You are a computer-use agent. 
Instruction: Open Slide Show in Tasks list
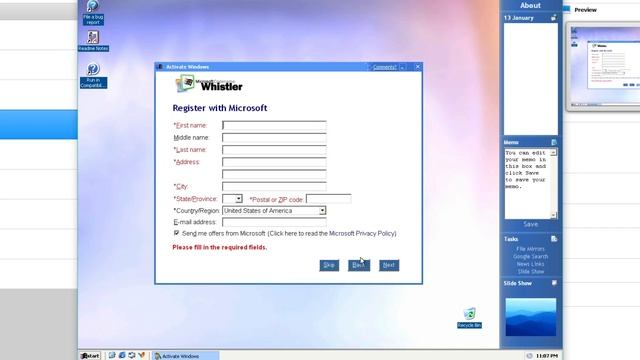(x=530, y=271)
